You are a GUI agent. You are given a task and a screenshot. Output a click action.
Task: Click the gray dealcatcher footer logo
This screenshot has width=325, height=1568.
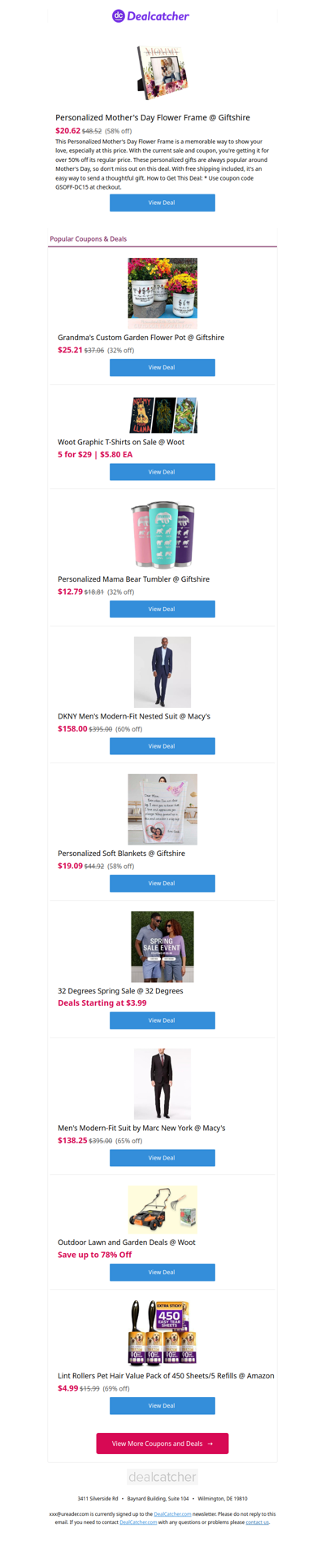click(162, 1477)
